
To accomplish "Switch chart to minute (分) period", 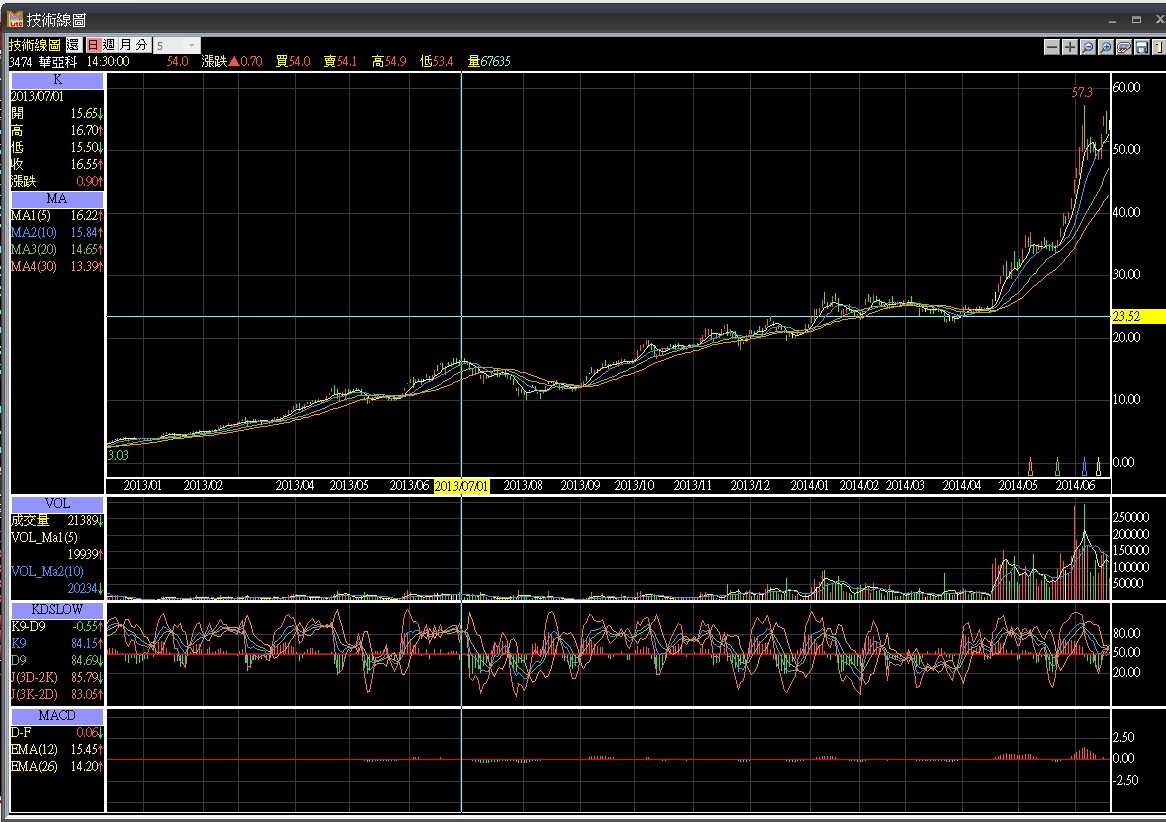I will [x=142, y=45].
